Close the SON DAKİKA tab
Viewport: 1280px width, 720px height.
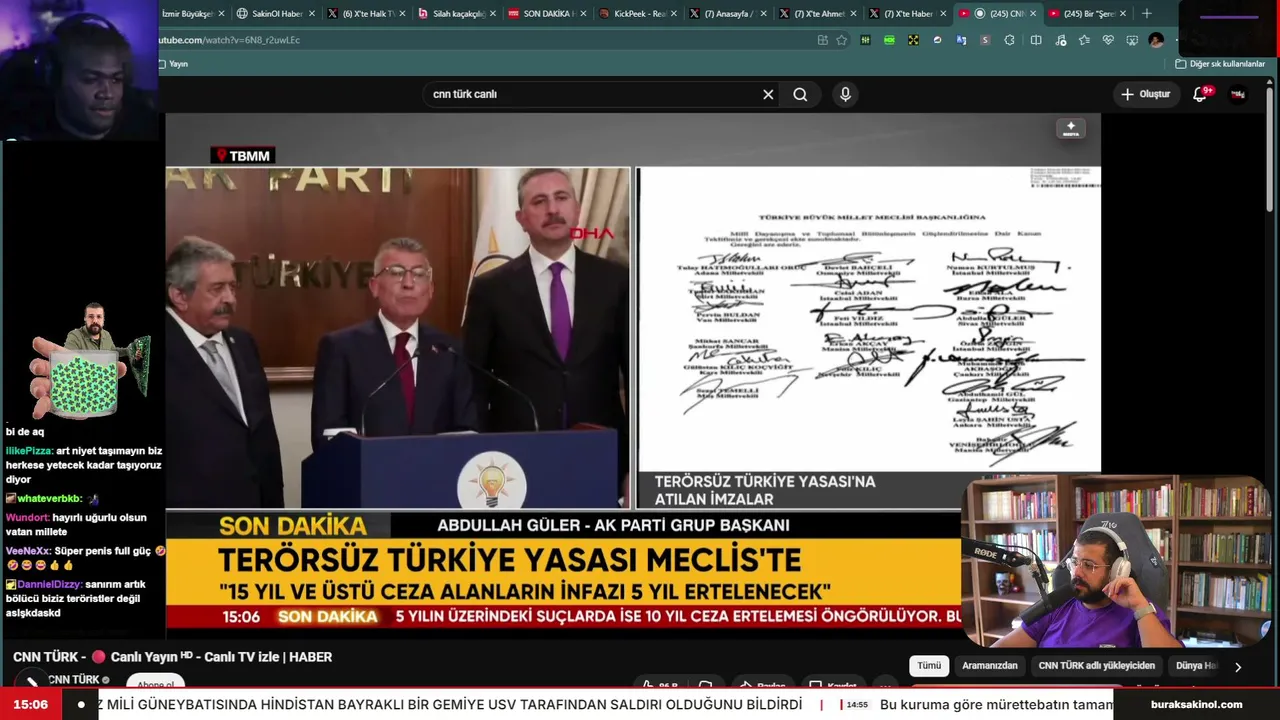tap(585, 14)
